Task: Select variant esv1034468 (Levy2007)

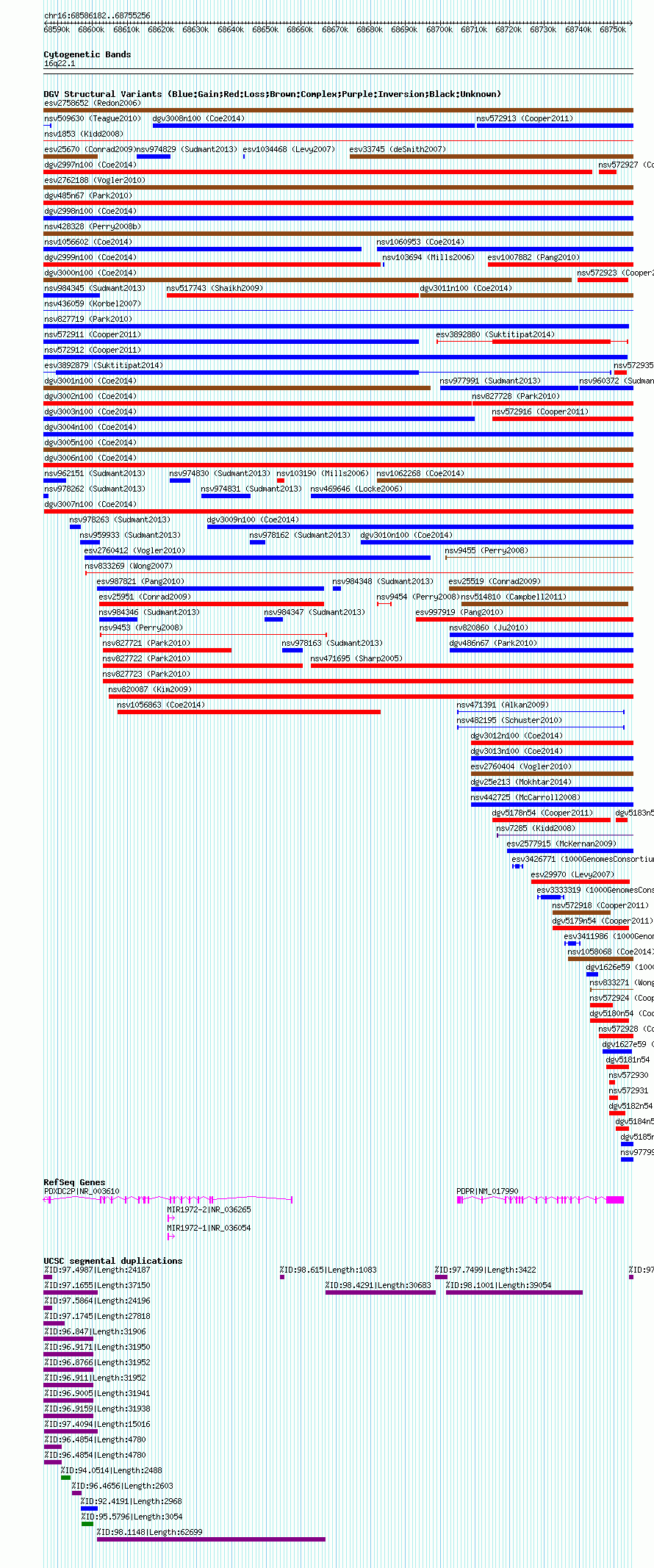Action: pyautogui.click(x=289, y=150)
